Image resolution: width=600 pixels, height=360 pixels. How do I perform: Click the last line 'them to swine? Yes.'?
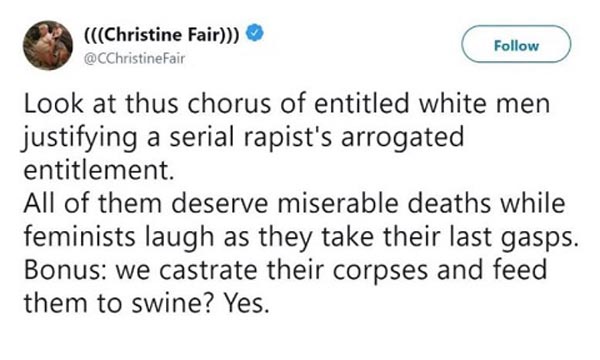[147, 303]
